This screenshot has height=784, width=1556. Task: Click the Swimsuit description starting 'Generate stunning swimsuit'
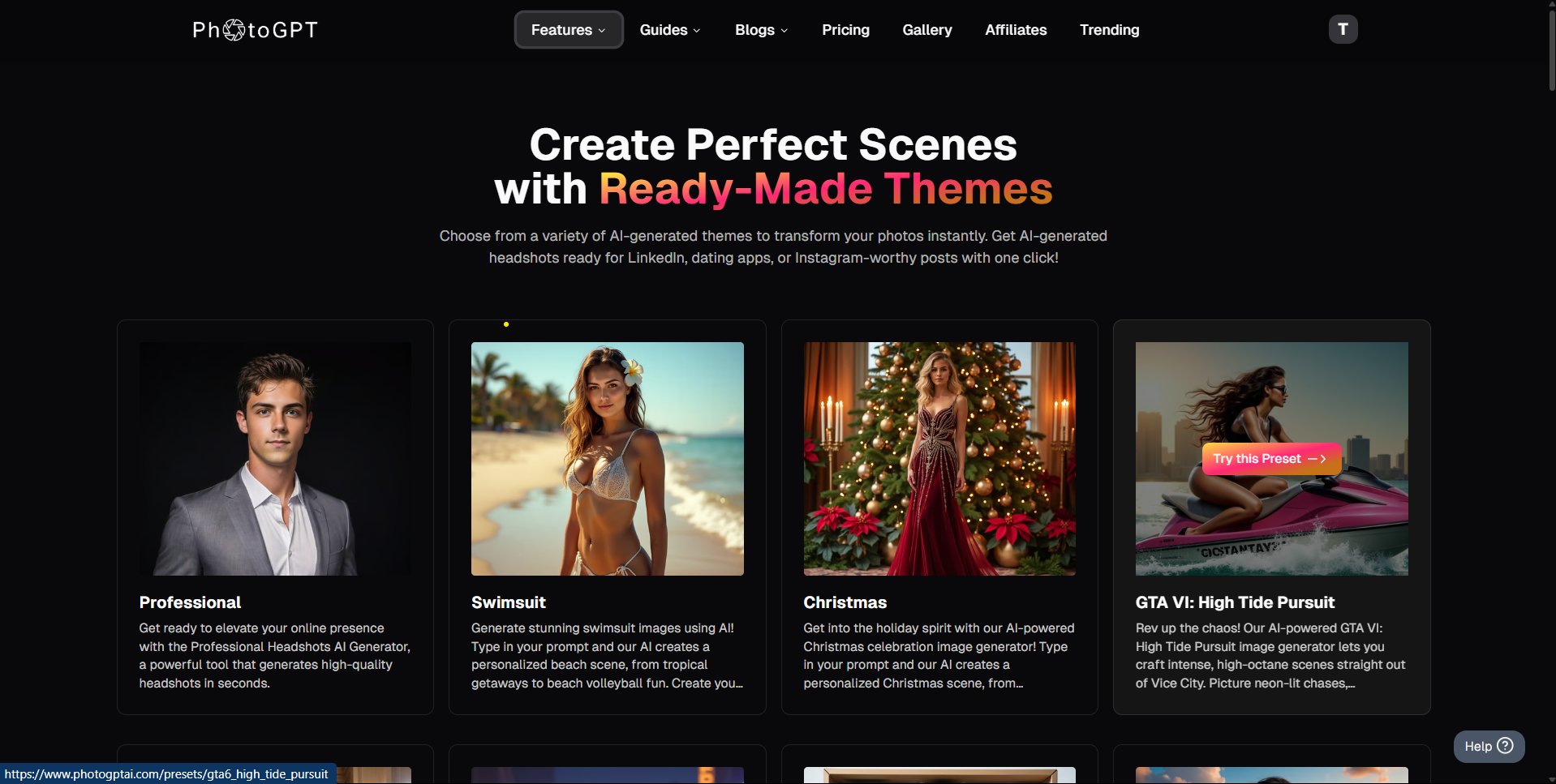608,656
